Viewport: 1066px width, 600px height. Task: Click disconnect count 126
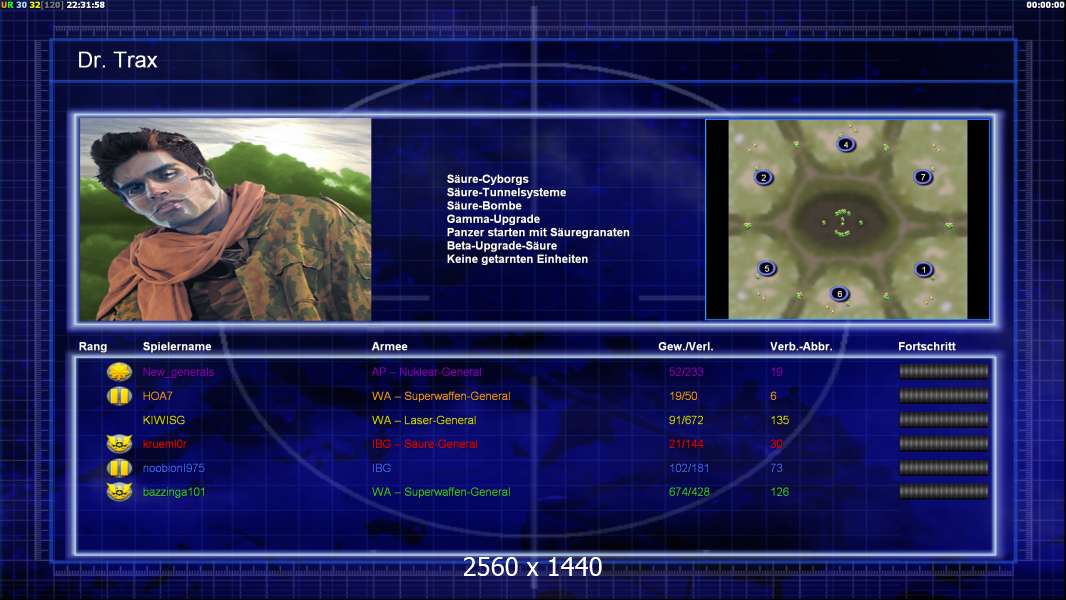[x=780, y=492]
